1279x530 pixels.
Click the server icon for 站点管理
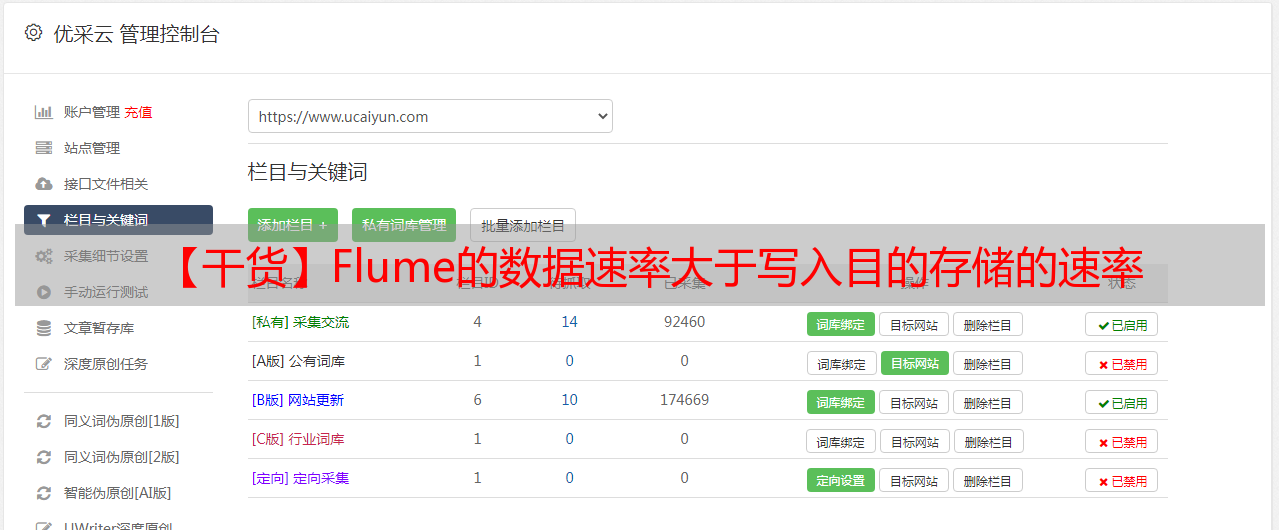tap(43, 148)
